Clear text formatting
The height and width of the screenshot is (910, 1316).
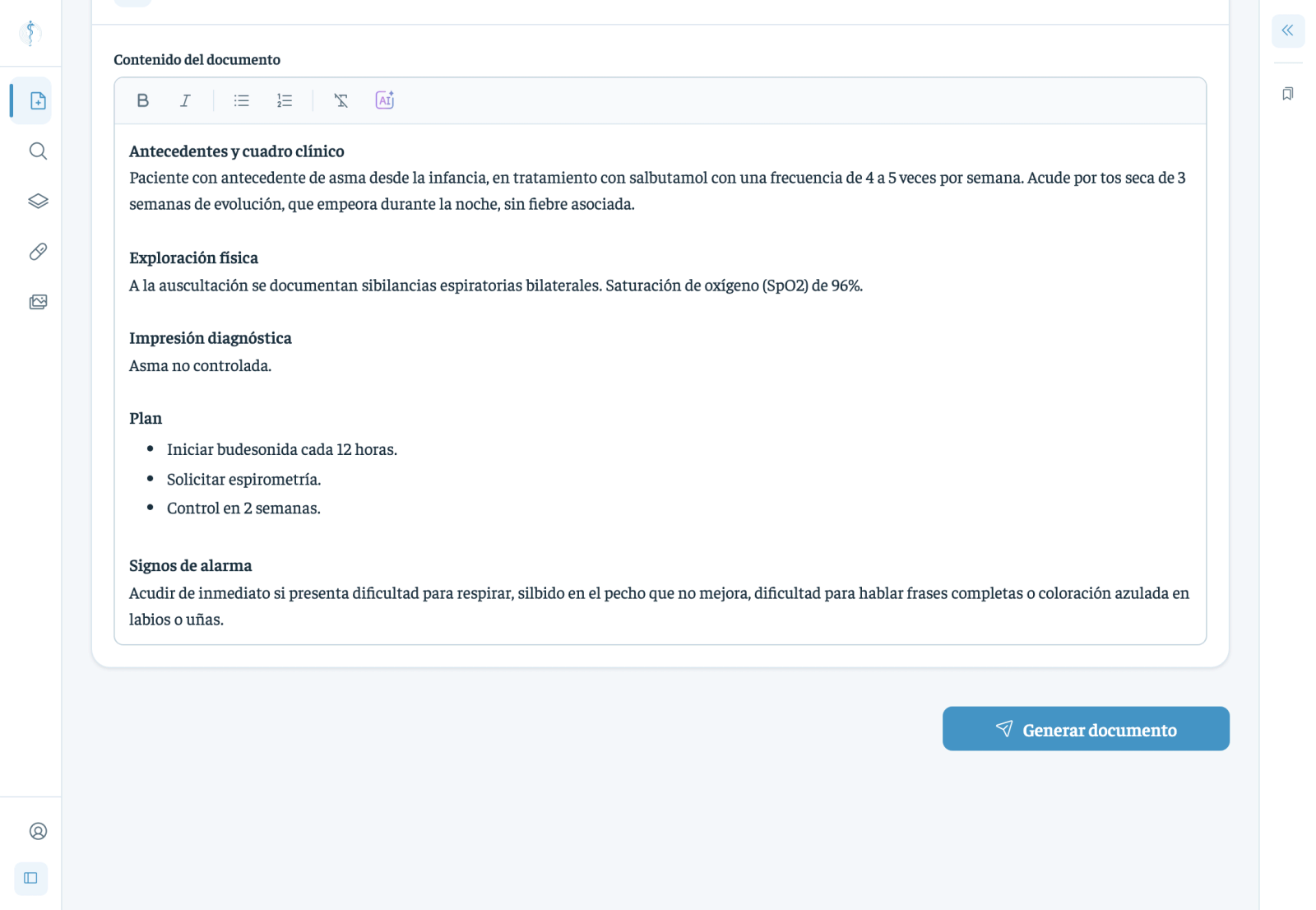pyautogui.click(x=341, y=100)
